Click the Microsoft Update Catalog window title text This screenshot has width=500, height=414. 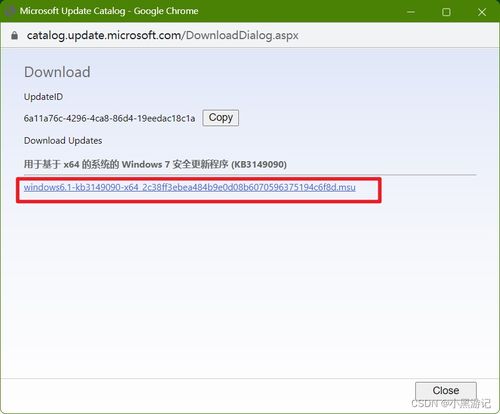coord(72,11)
